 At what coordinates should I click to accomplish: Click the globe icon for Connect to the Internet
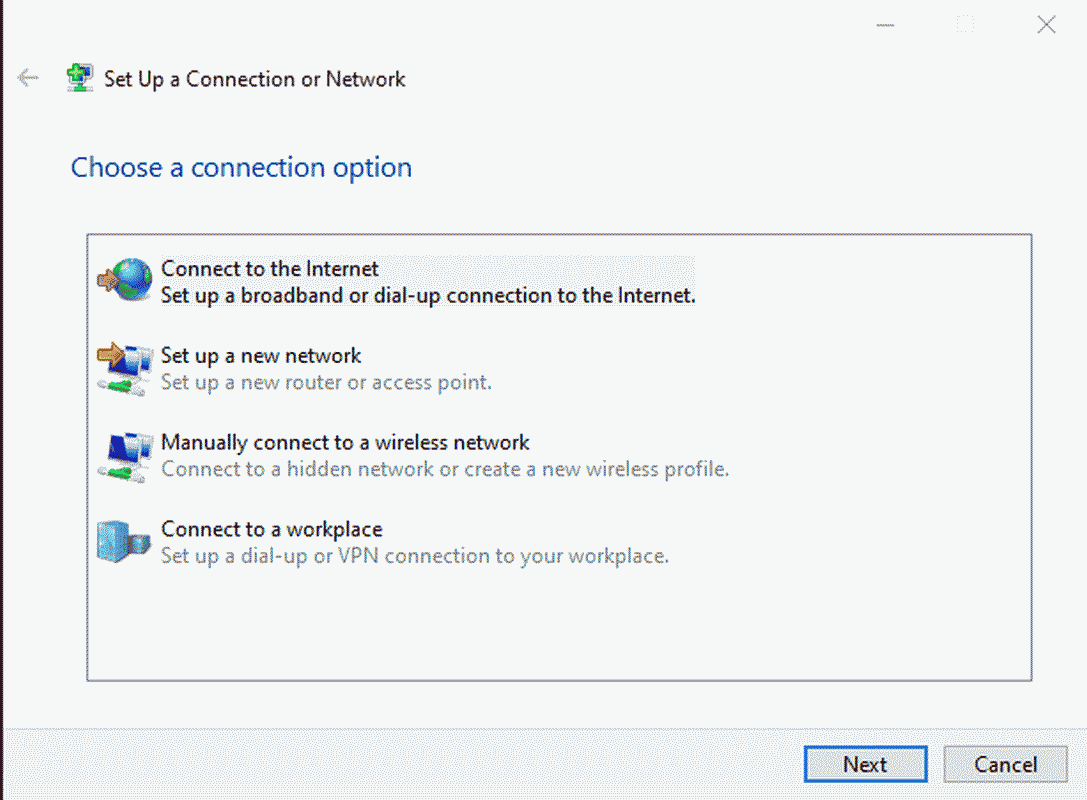coord(125,280)
